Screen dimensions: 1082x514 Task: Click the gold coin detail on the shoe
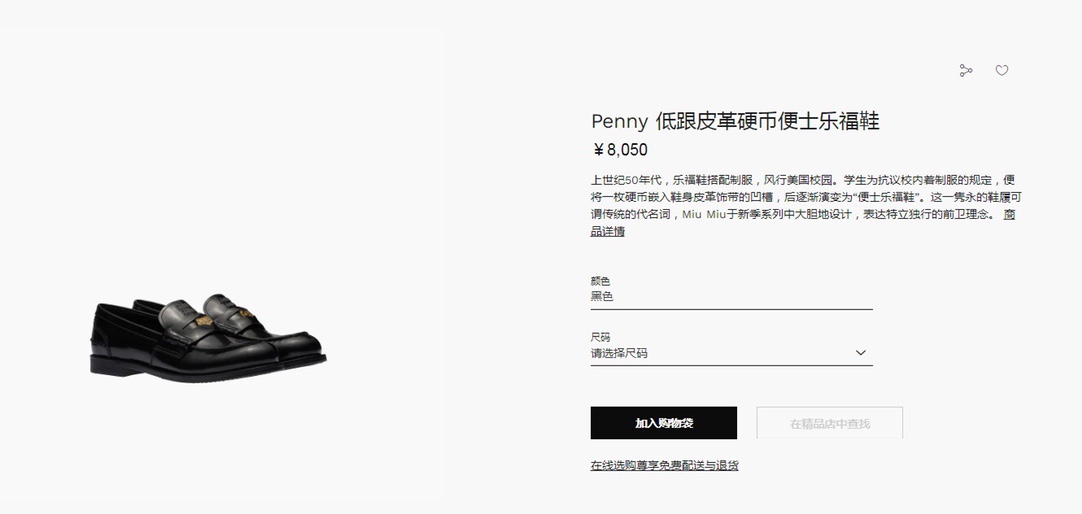pos(204,321)
